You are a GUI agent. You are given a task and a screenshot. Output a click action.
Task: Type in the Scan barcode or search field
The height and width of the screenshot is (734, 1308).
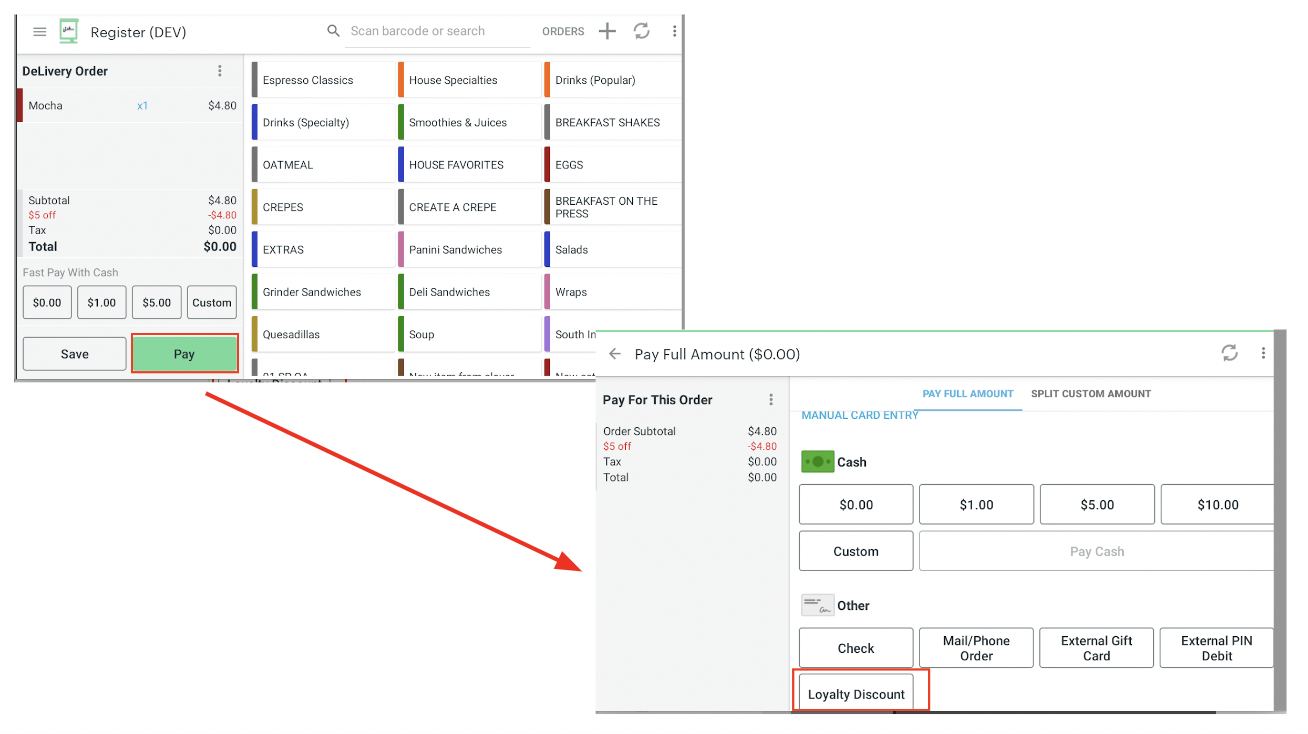tap(438, 32)
